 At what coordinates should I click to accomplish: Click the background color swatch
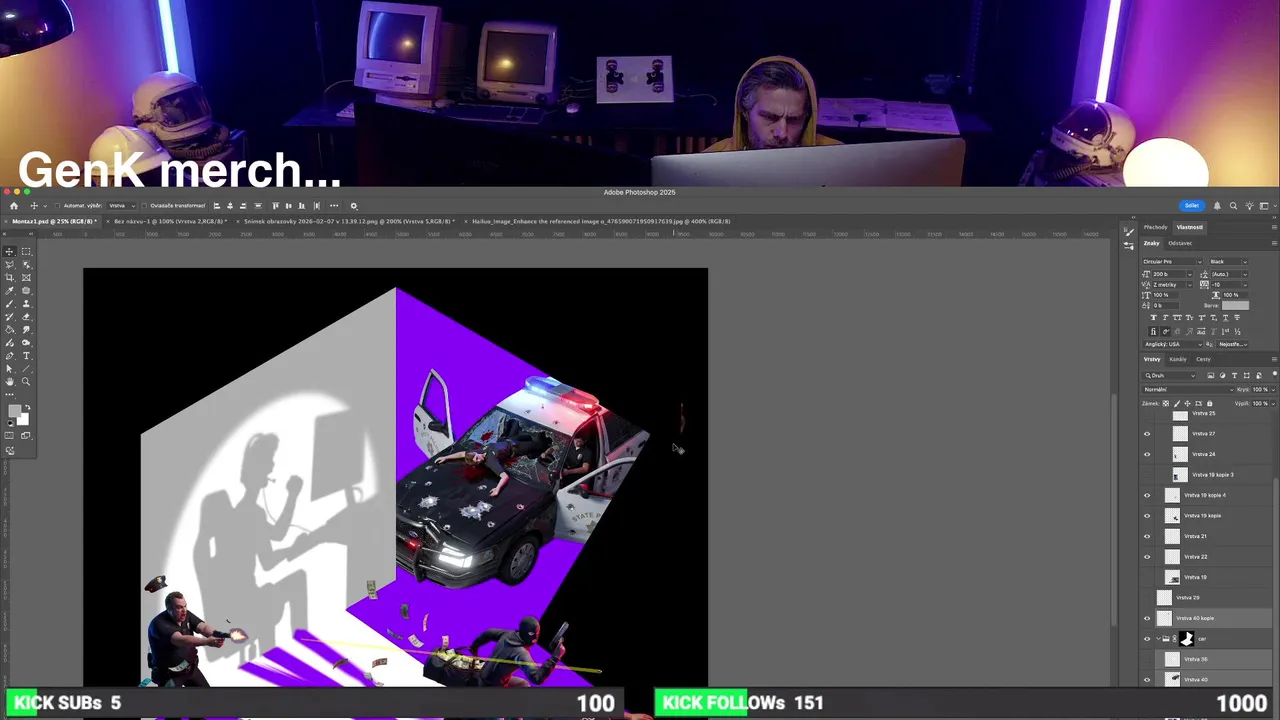[24, 420]
